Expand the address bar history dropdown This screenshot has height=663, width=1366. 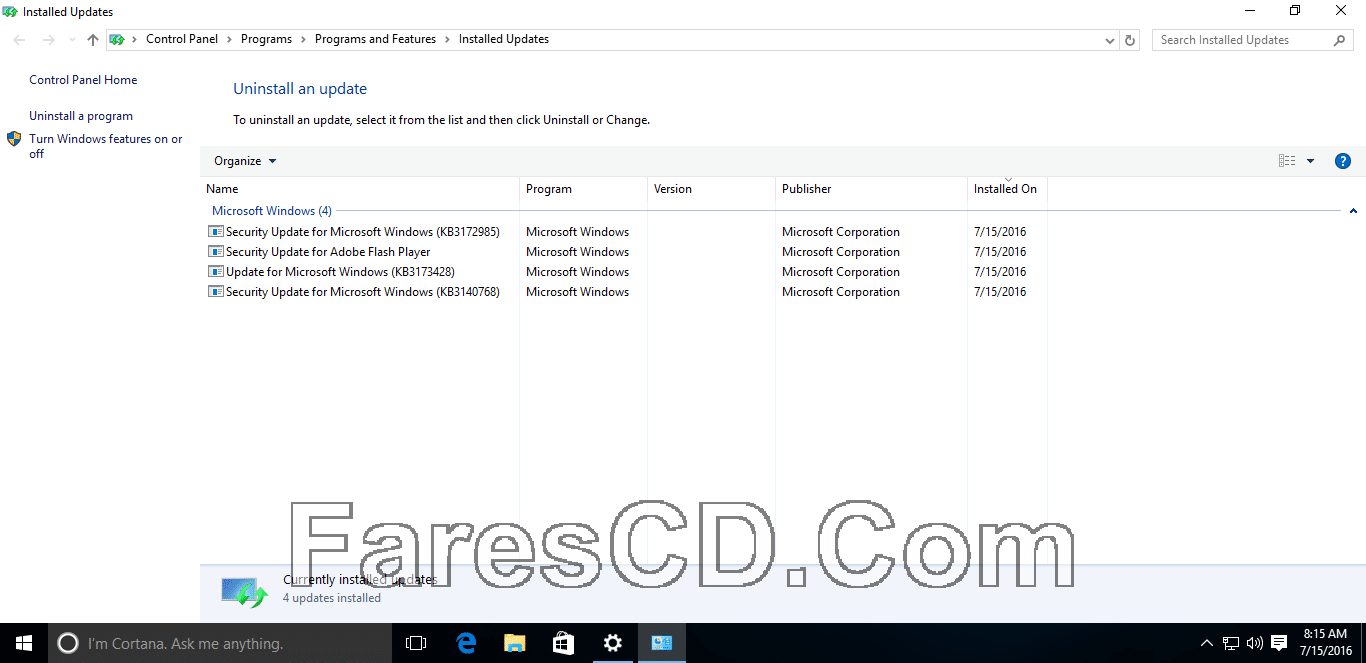click(x=1110, y=40)
